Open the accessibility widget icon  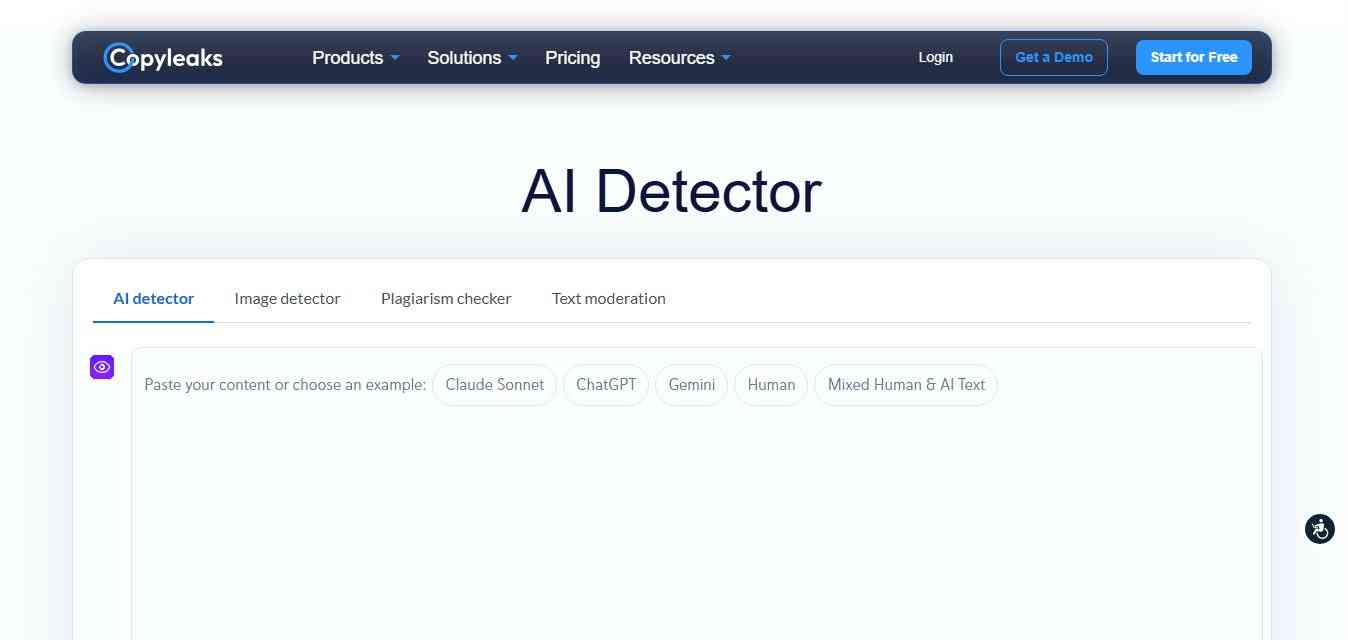(x=1320, y=529)
